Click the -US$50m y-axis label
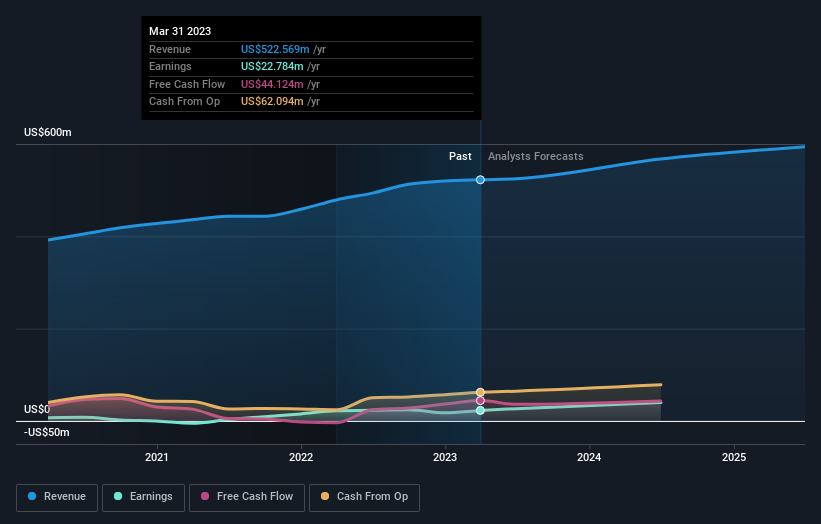This screenshot has height=524, width=821. pyautogui.click(x=47, y=432)
